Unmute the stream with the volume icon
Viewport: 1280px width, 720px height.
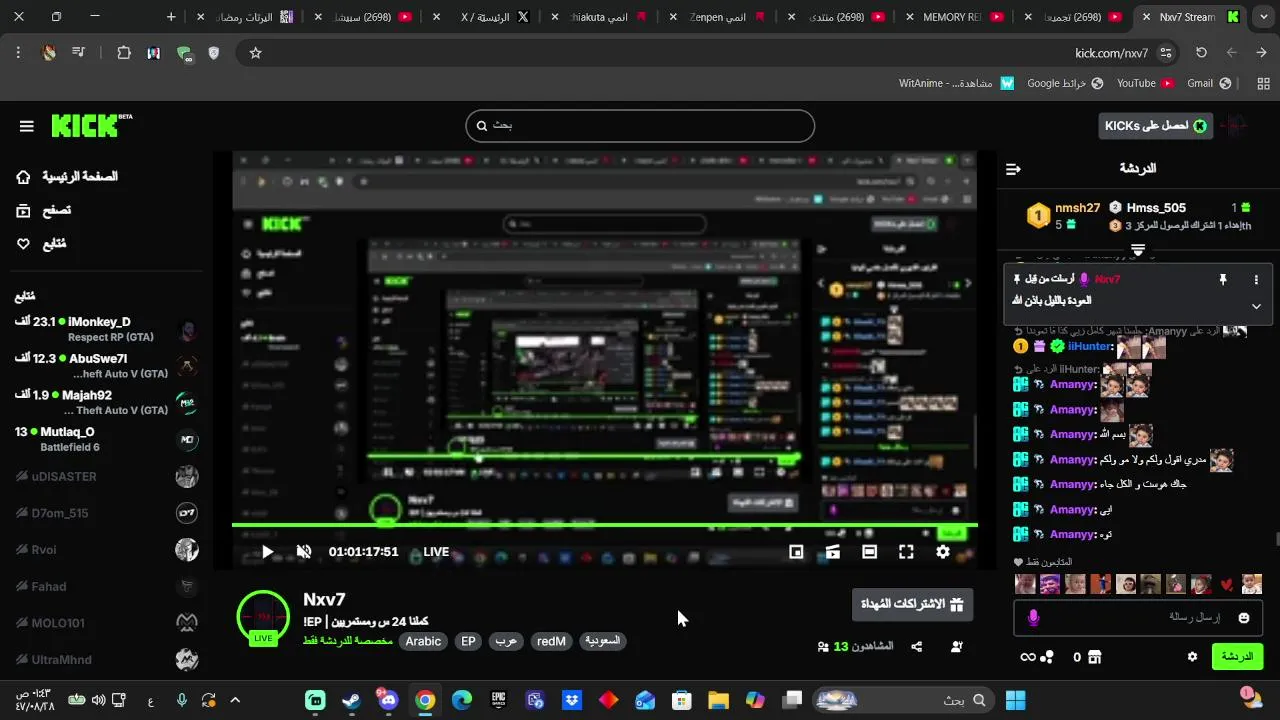click(x=304, y=552)
